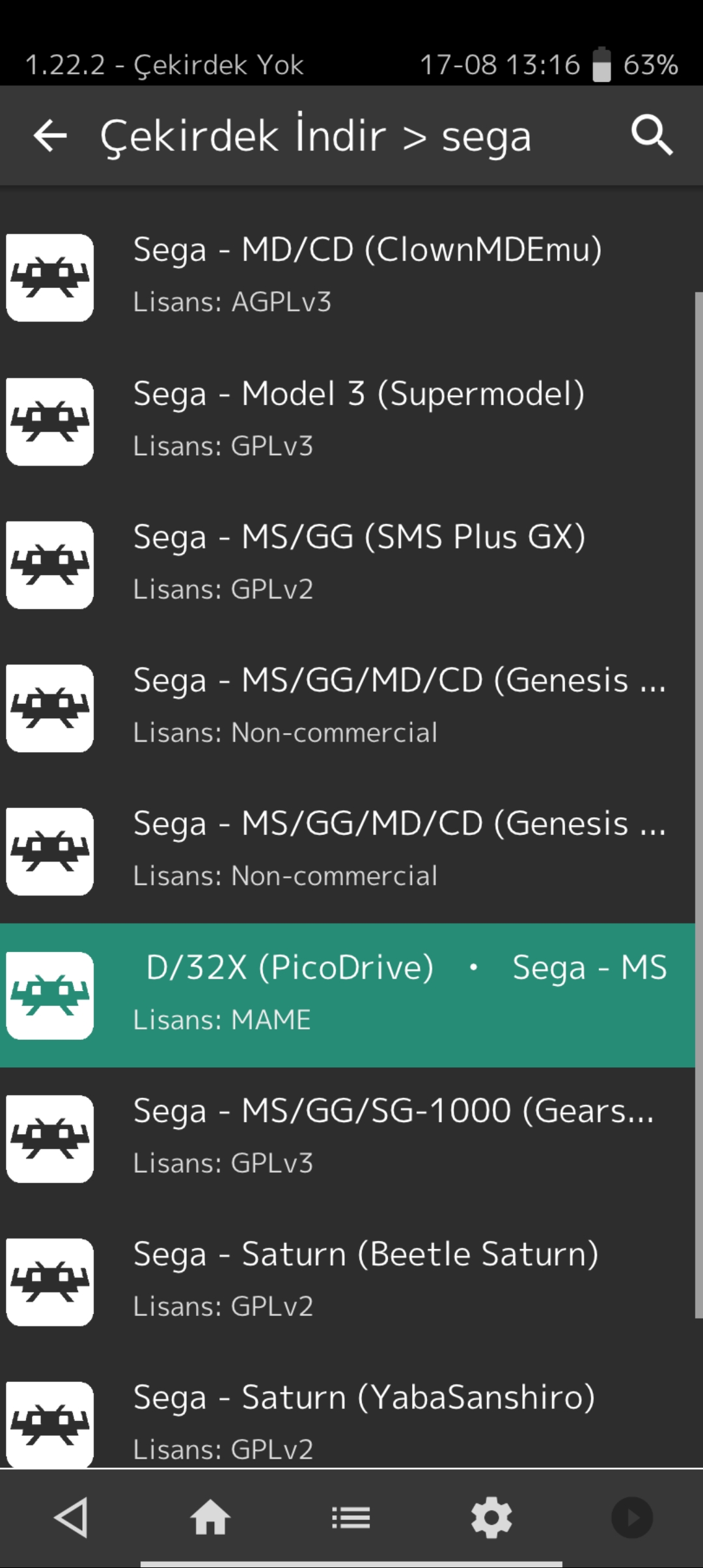Go to the Home tab icon
Image resolution: width=703 pixels, height=1568 pixels.
[x=210, y=1517]
